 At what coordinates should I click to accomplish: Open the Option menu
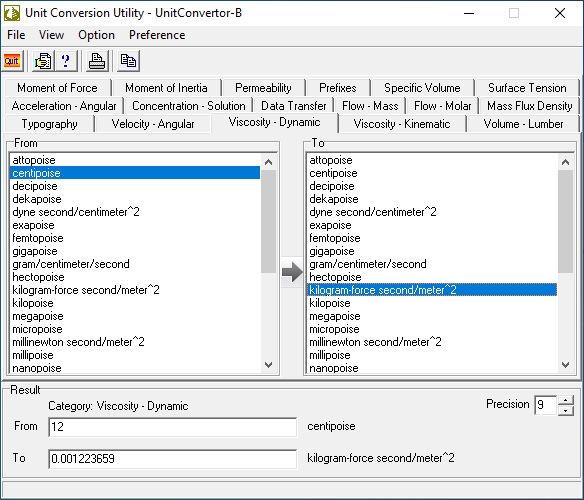click(96, 35)
